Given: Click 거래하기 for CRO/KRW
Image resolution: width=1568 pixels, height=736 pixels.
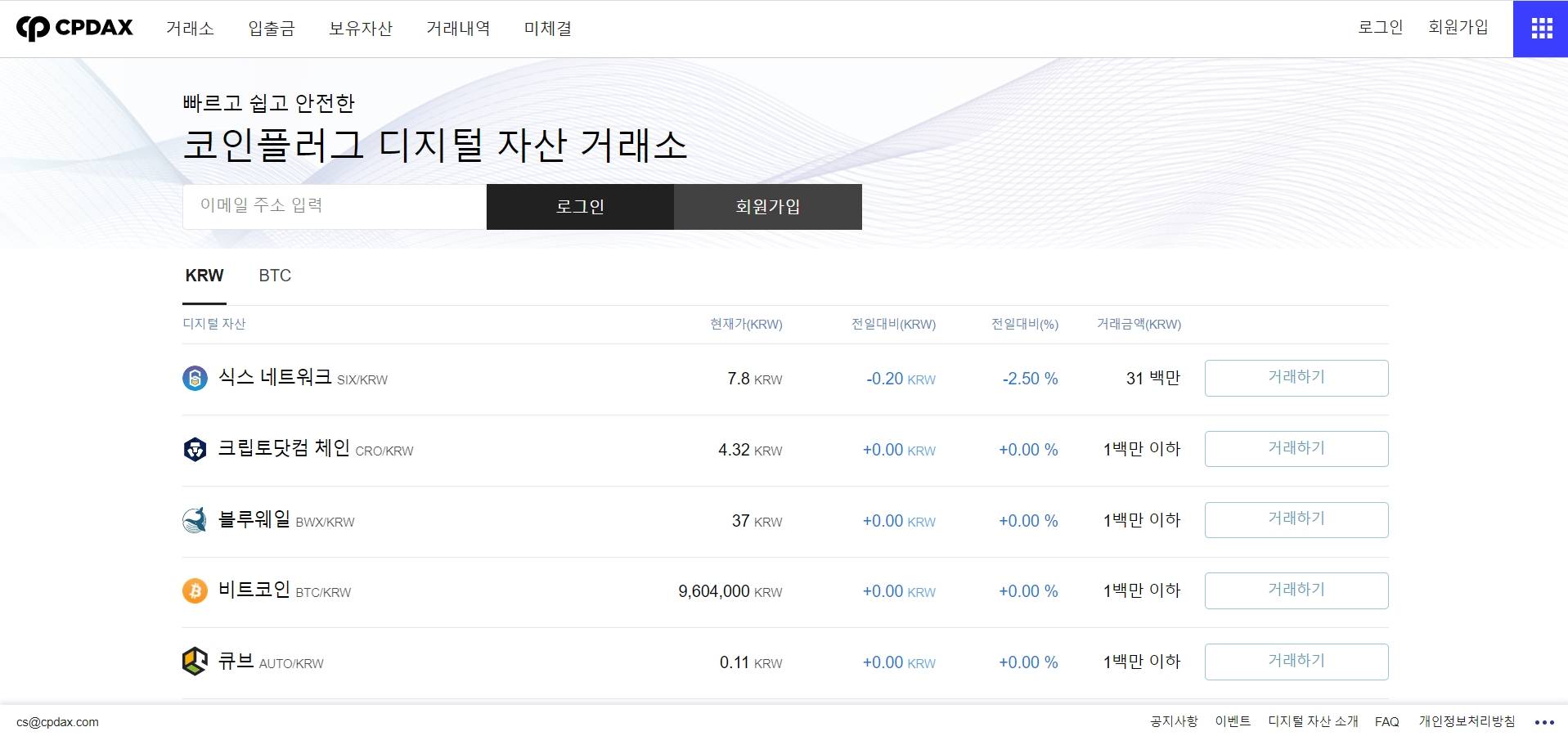Looking at the screenshot, I should (x=1296, y=449).
